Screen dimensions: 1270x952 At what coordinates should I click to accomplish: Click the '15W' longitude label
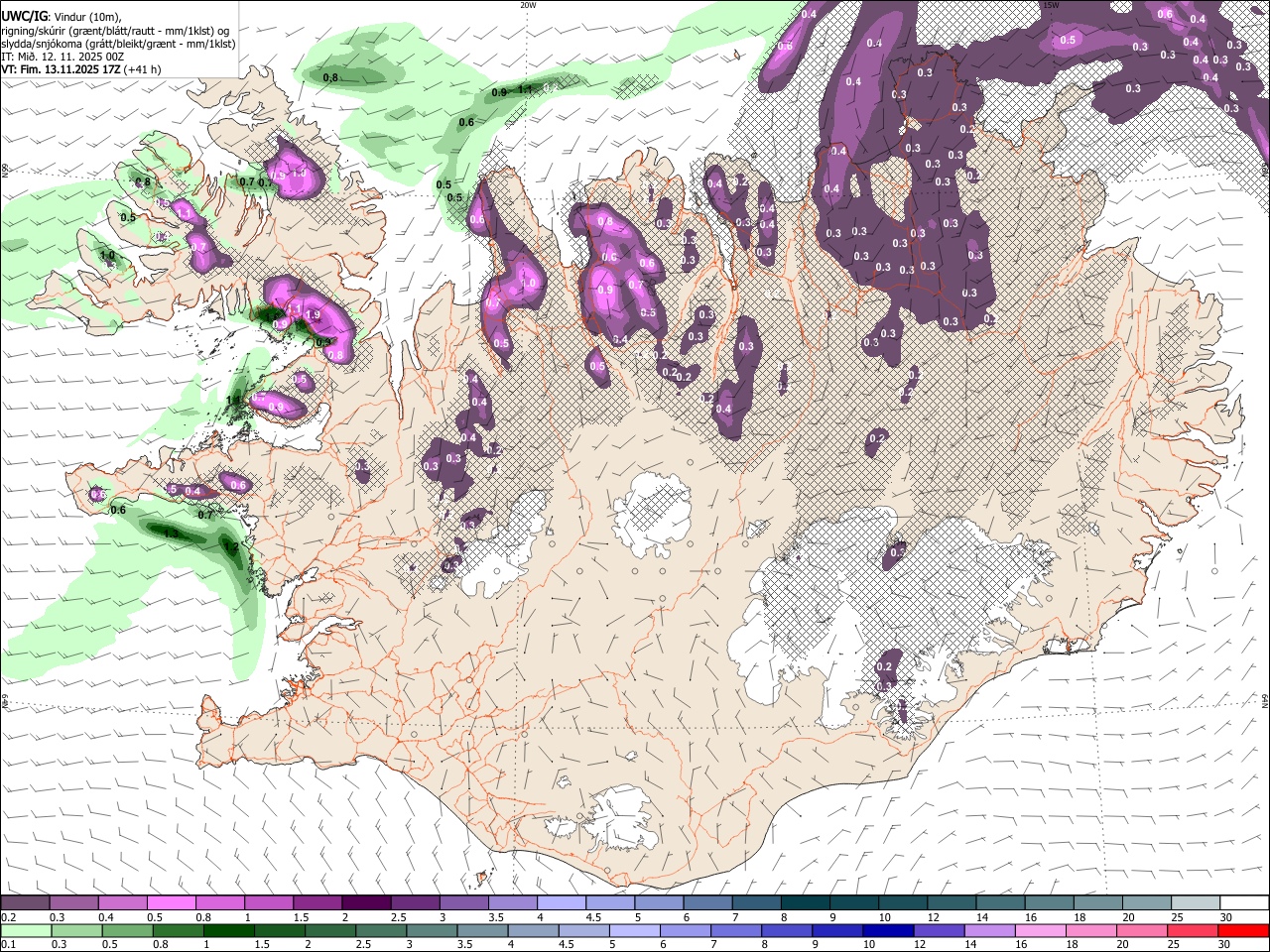1050,5
